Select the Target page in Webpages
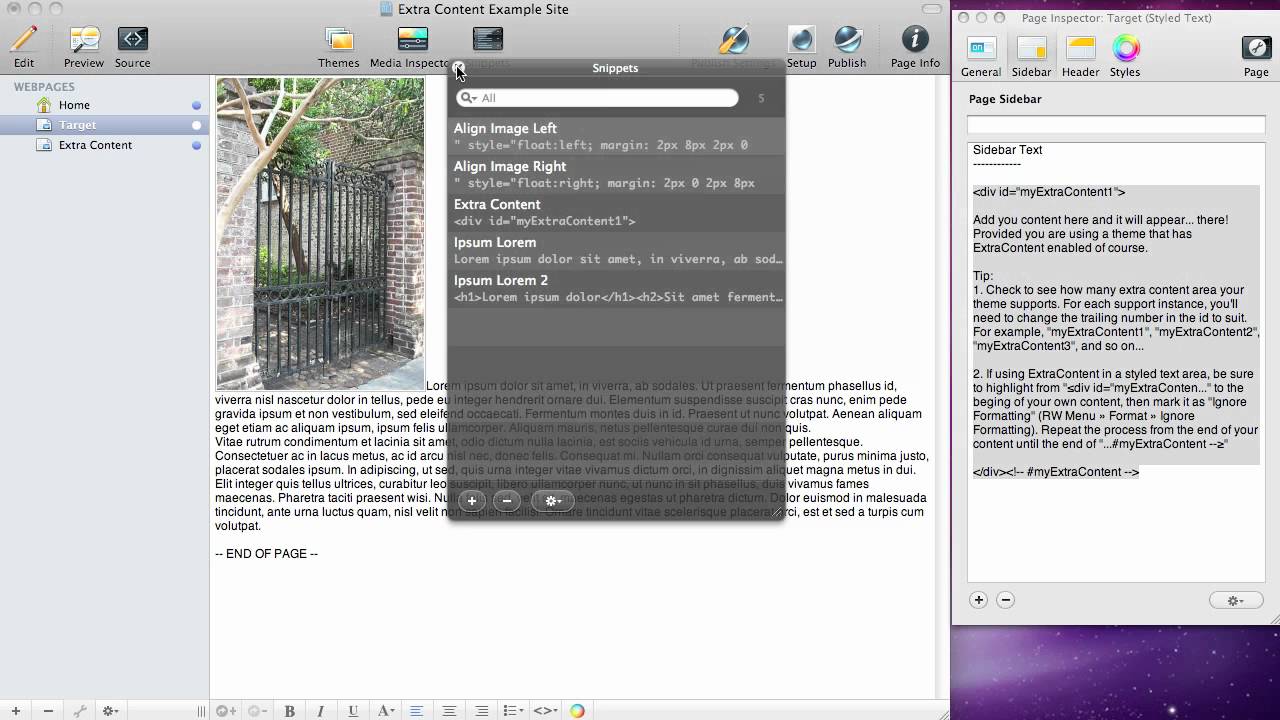This screenshot has width=1280, height=720. coord(104,125)
